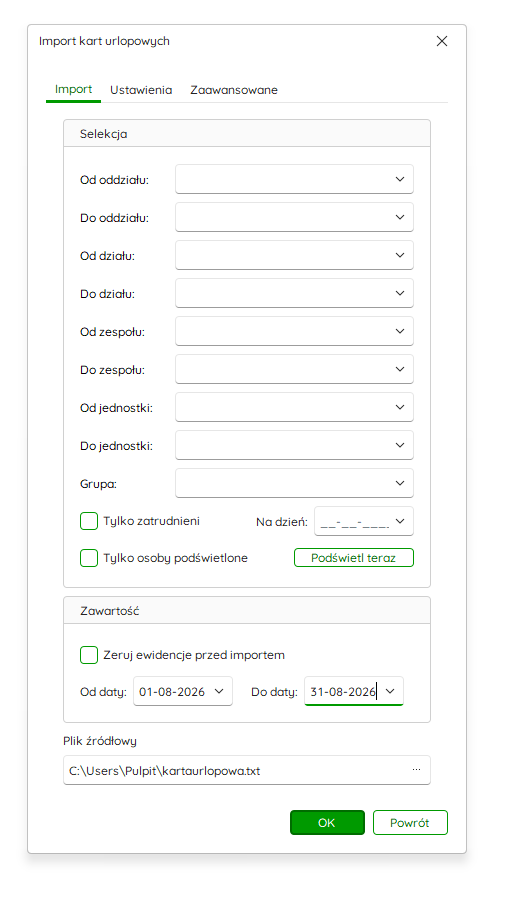The height and width of the screenshot is (916, 531).
Task: Open the Do daty calendar chevron
Action: pyautogui.click(x=390, y=691)
